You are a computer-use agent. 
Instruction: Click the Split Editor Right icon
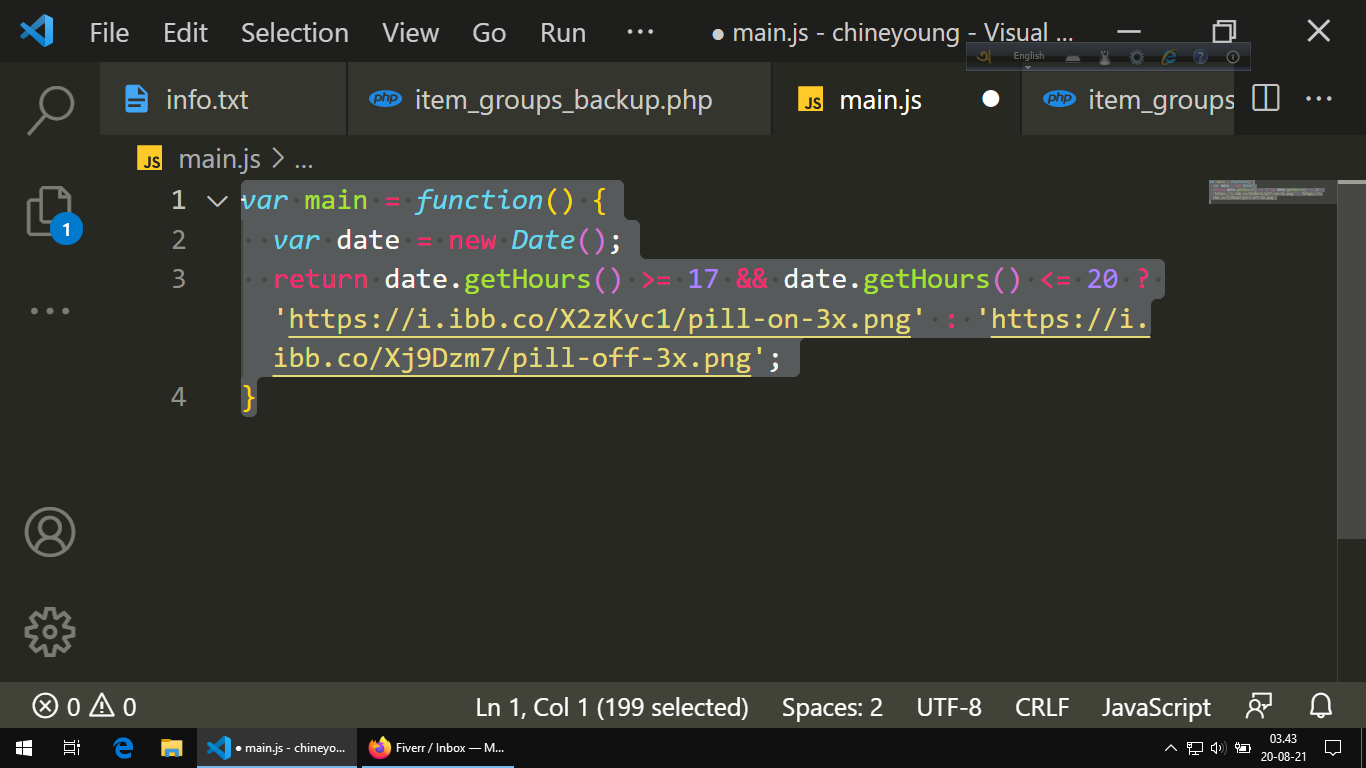pyautogui.click(x=1266, y=99)
